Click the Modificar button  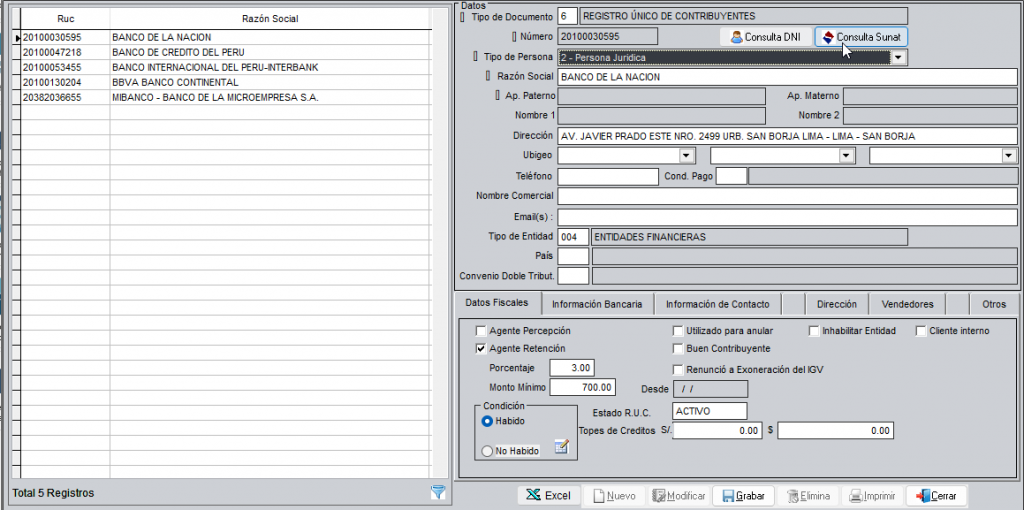tap(678, 496)
